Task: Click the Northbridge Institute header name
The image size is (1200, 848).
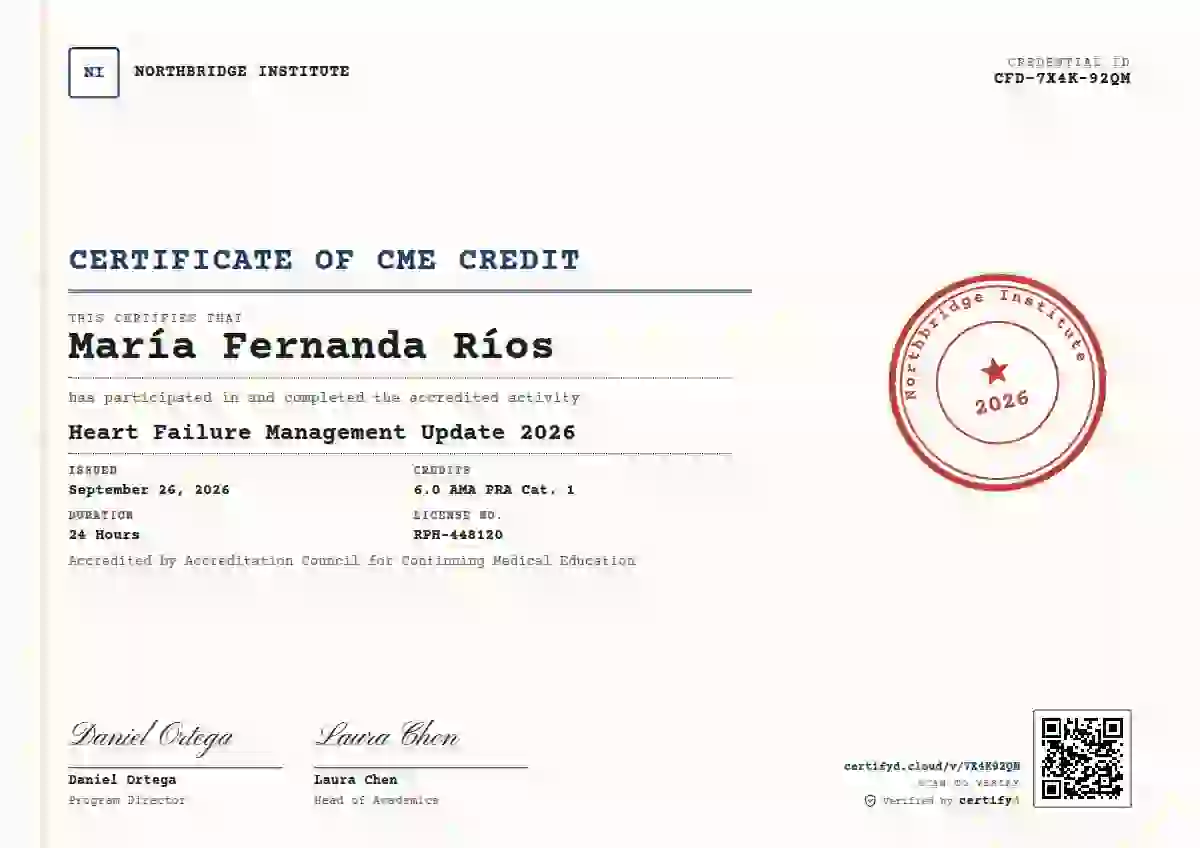Action: pos(242,71)
